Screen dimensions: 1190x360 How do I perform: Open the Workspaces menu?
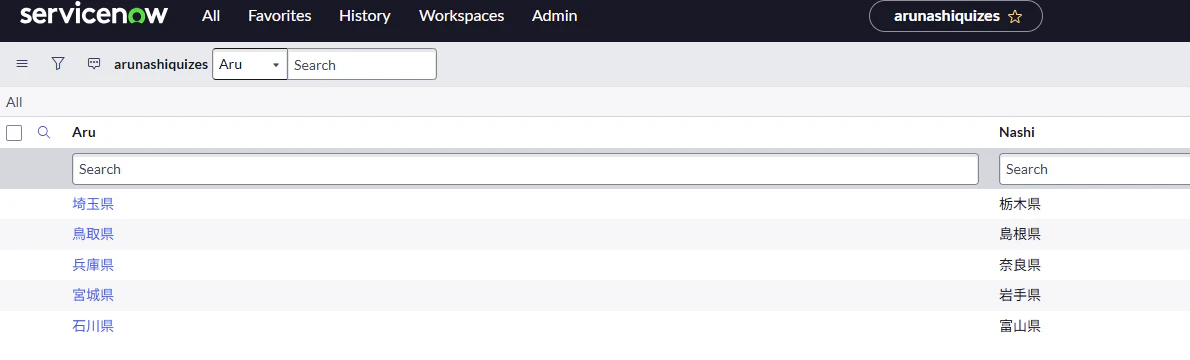(x=461, y=16)
